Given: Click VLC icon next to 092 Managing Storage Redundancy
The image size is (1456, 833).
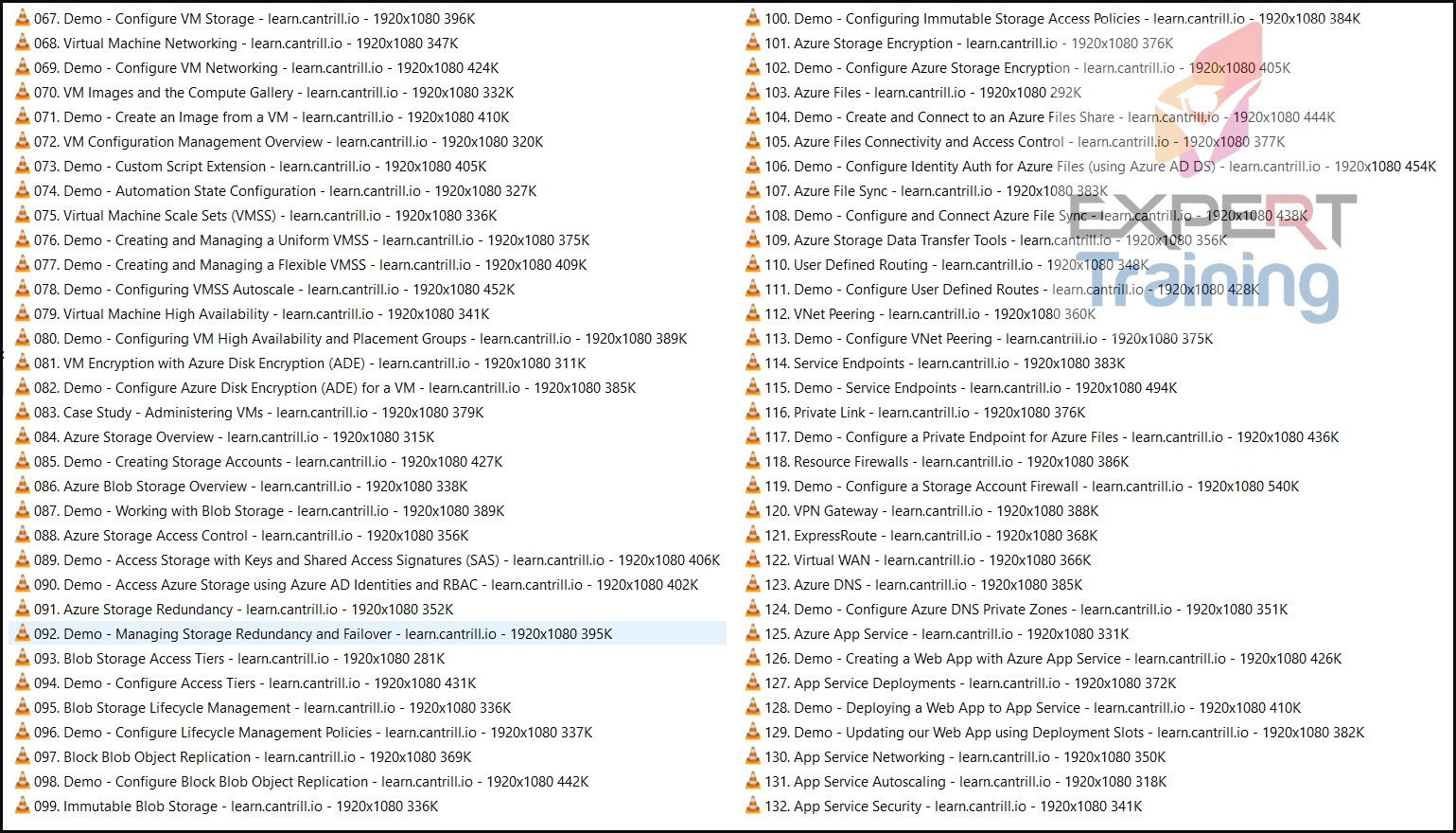Looking at the screenshot, I should point(23,633).
